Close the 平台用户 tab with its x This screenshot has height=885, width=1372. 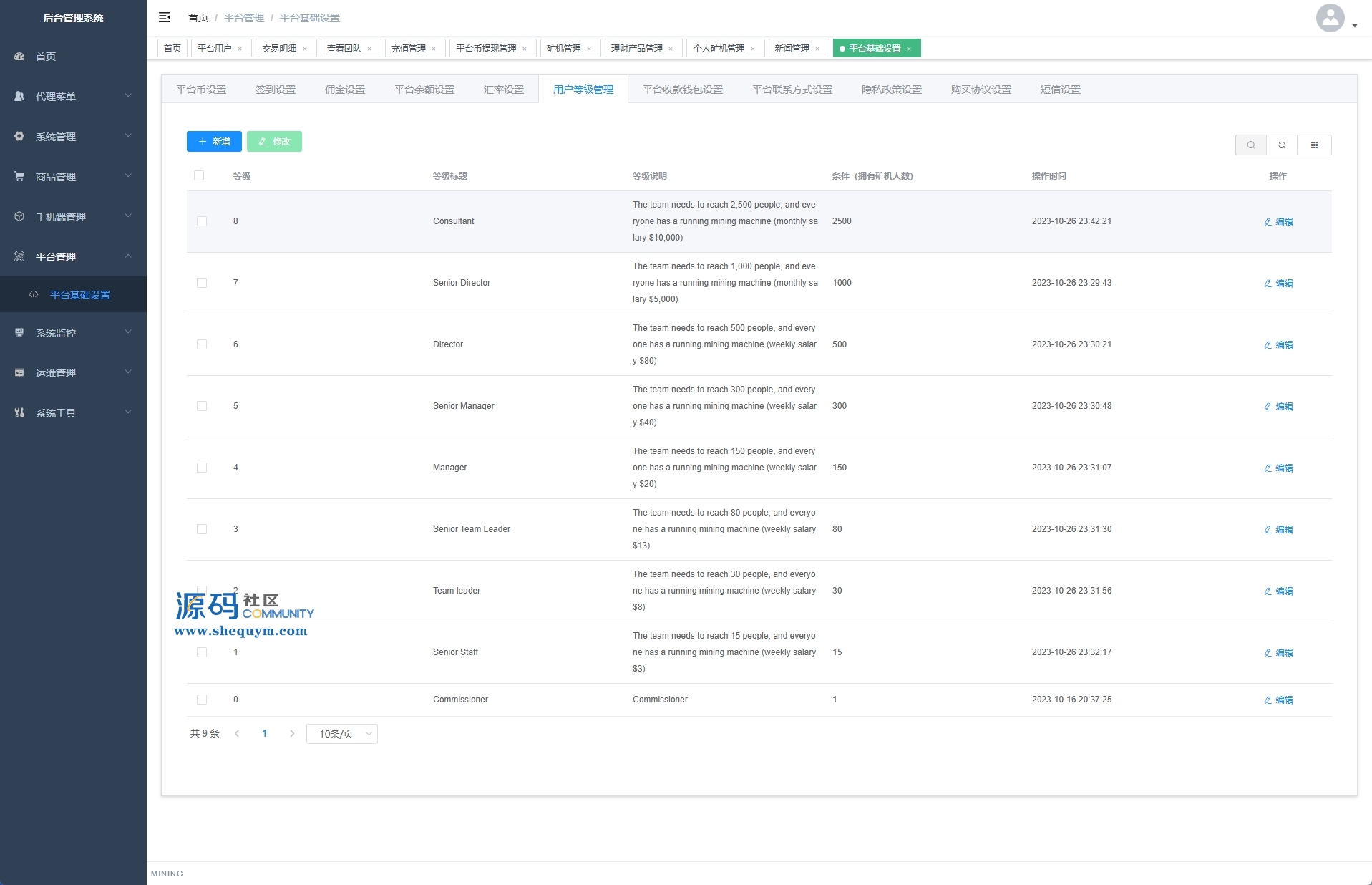click(240, 49)
